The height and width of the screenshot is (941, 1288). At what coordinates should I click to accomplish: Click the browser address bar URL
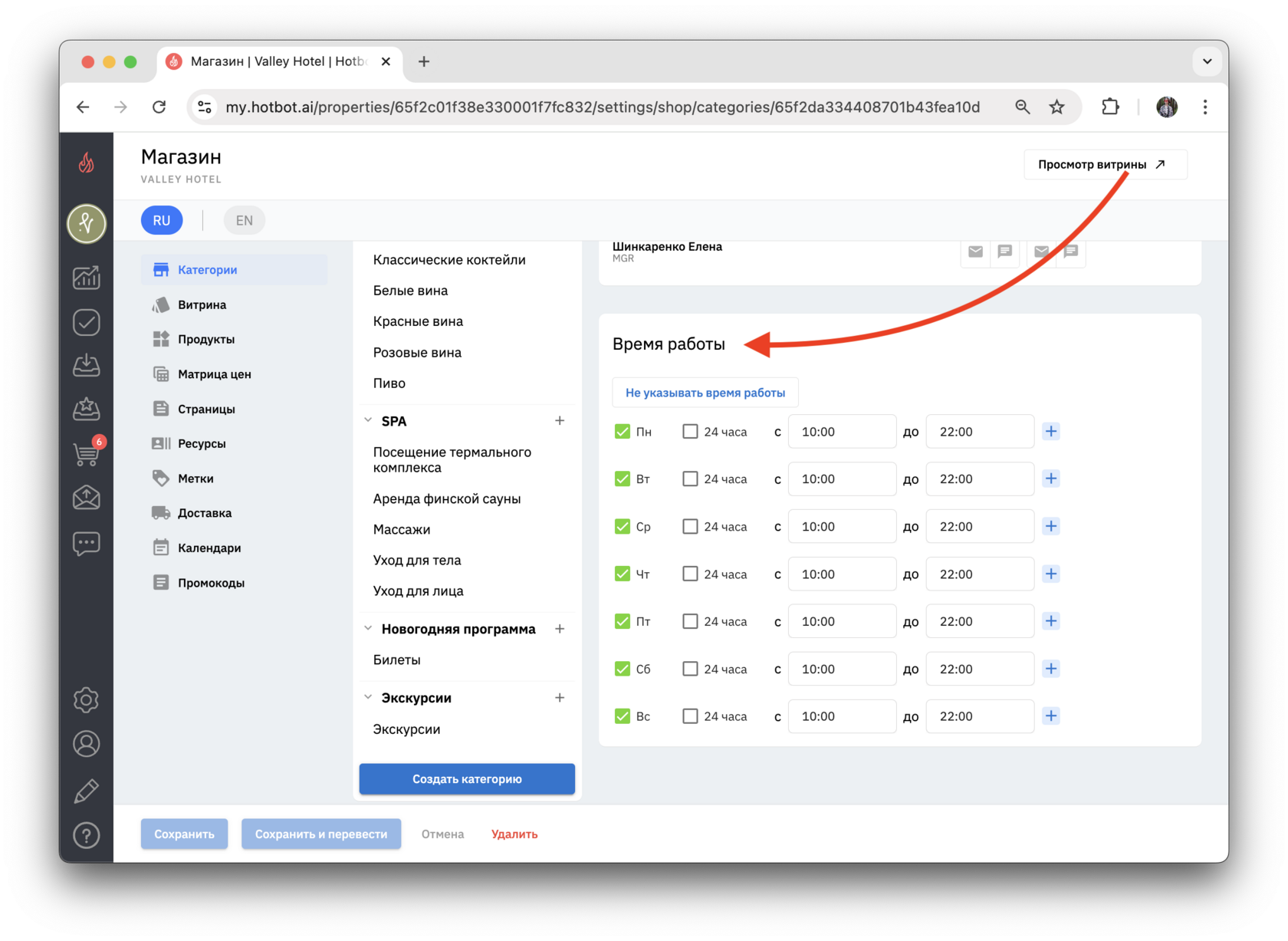point(603,107)
